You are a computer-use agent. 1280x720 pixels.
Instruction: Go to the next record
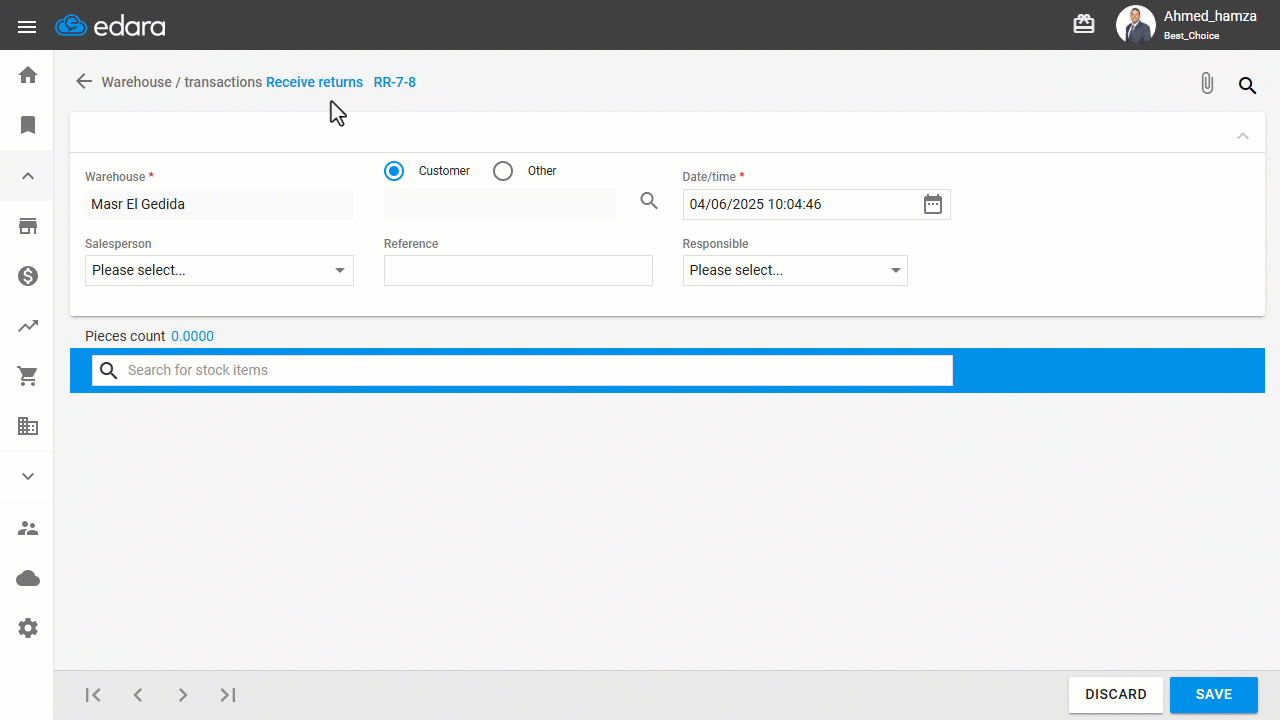coord(183,695)
